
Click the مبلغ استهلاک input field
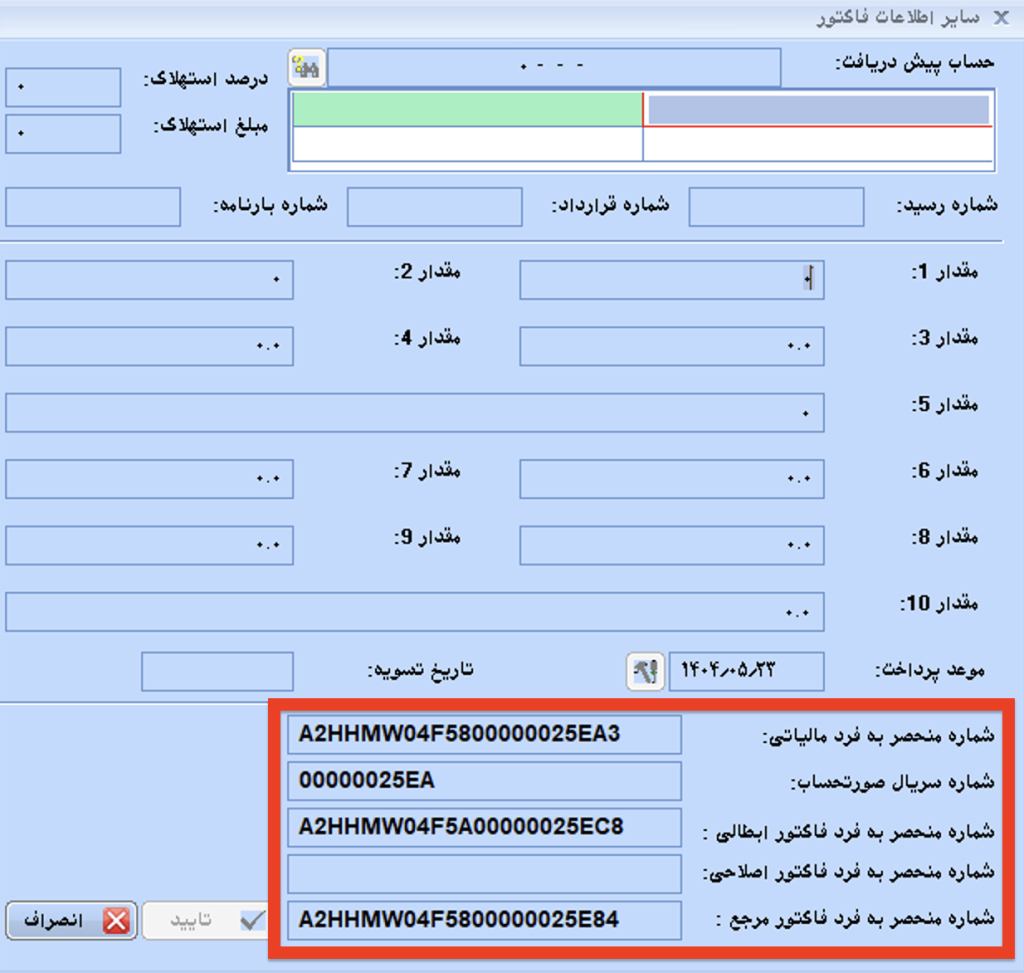click(63, 134)
